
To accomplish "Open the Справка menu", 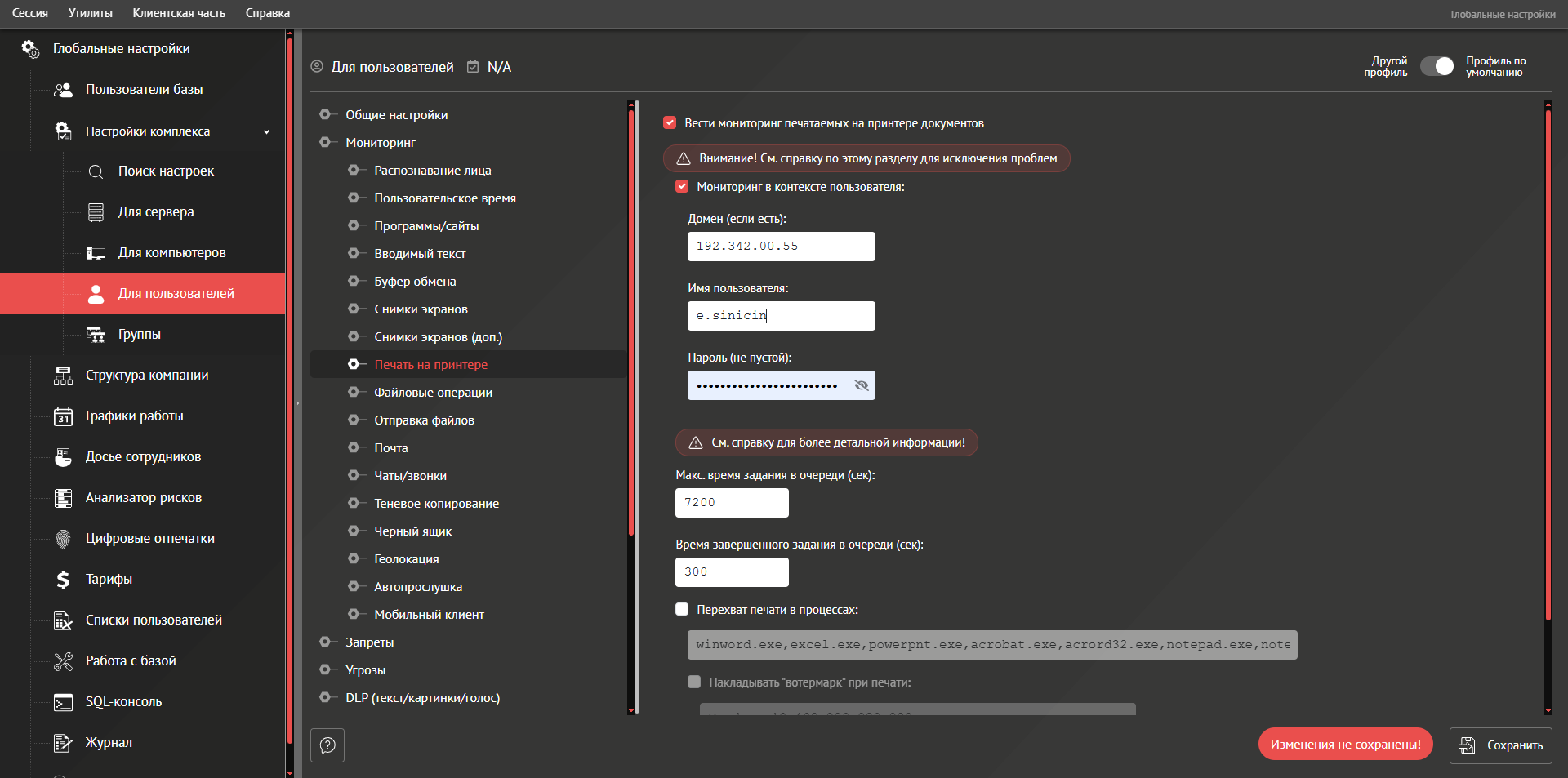I will (267, 13).
